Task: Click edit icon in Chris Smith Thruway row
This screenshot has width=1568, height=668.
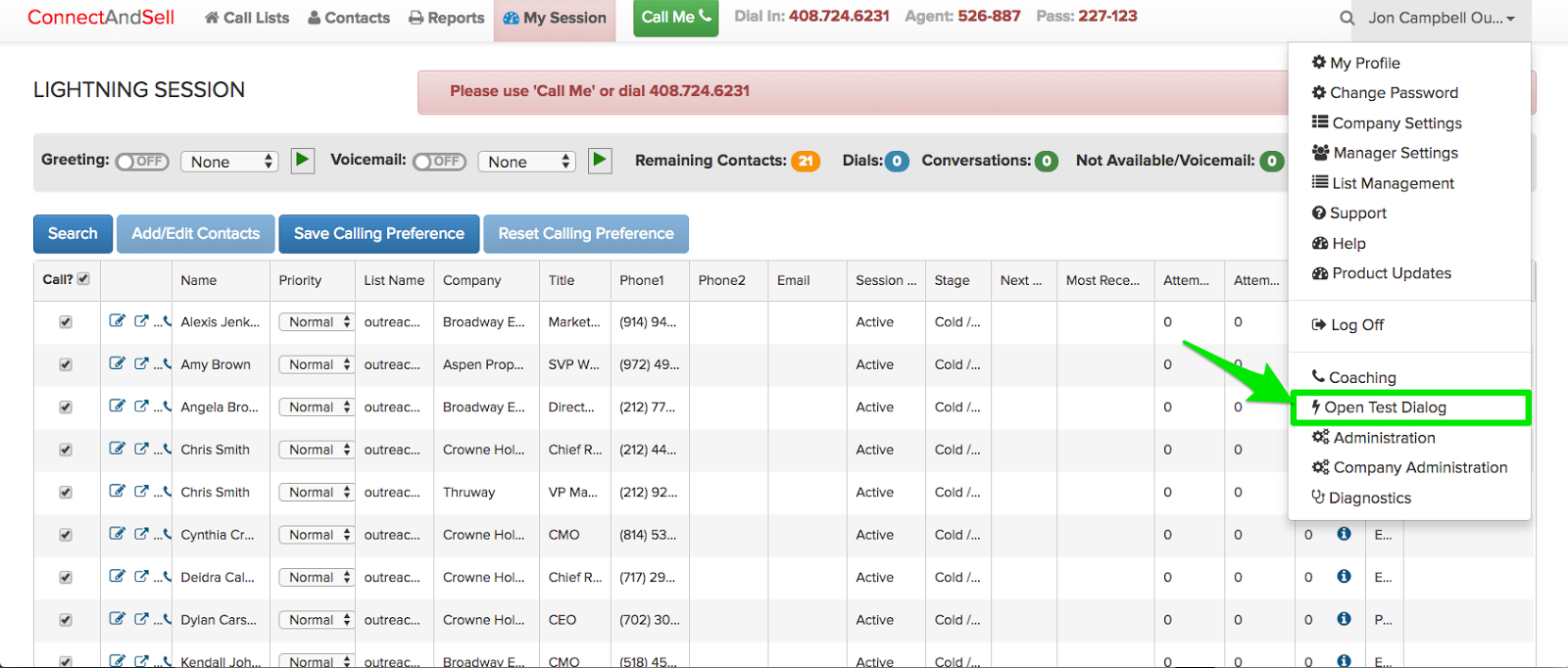Action: [x=118, y=492]
